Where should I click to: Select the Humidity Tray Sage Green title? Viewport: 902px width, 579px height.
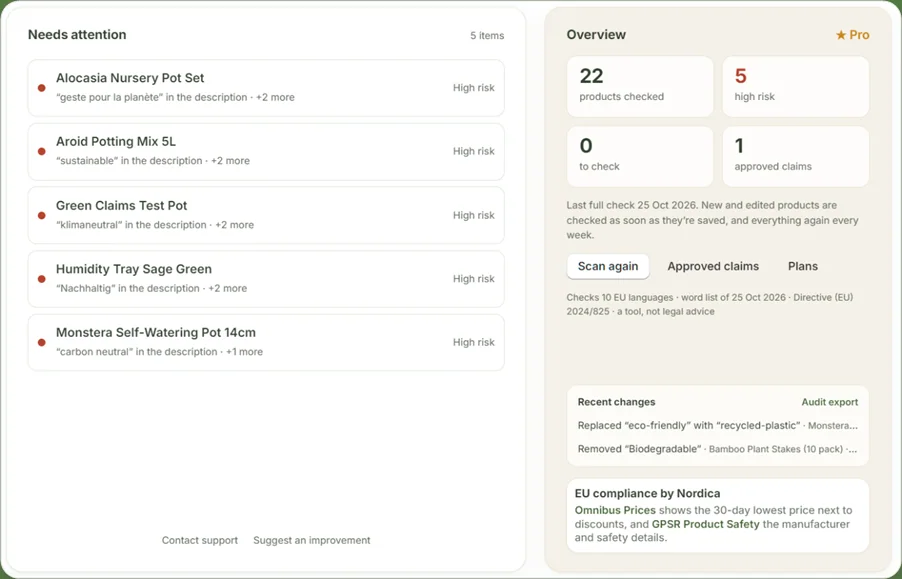133,269
